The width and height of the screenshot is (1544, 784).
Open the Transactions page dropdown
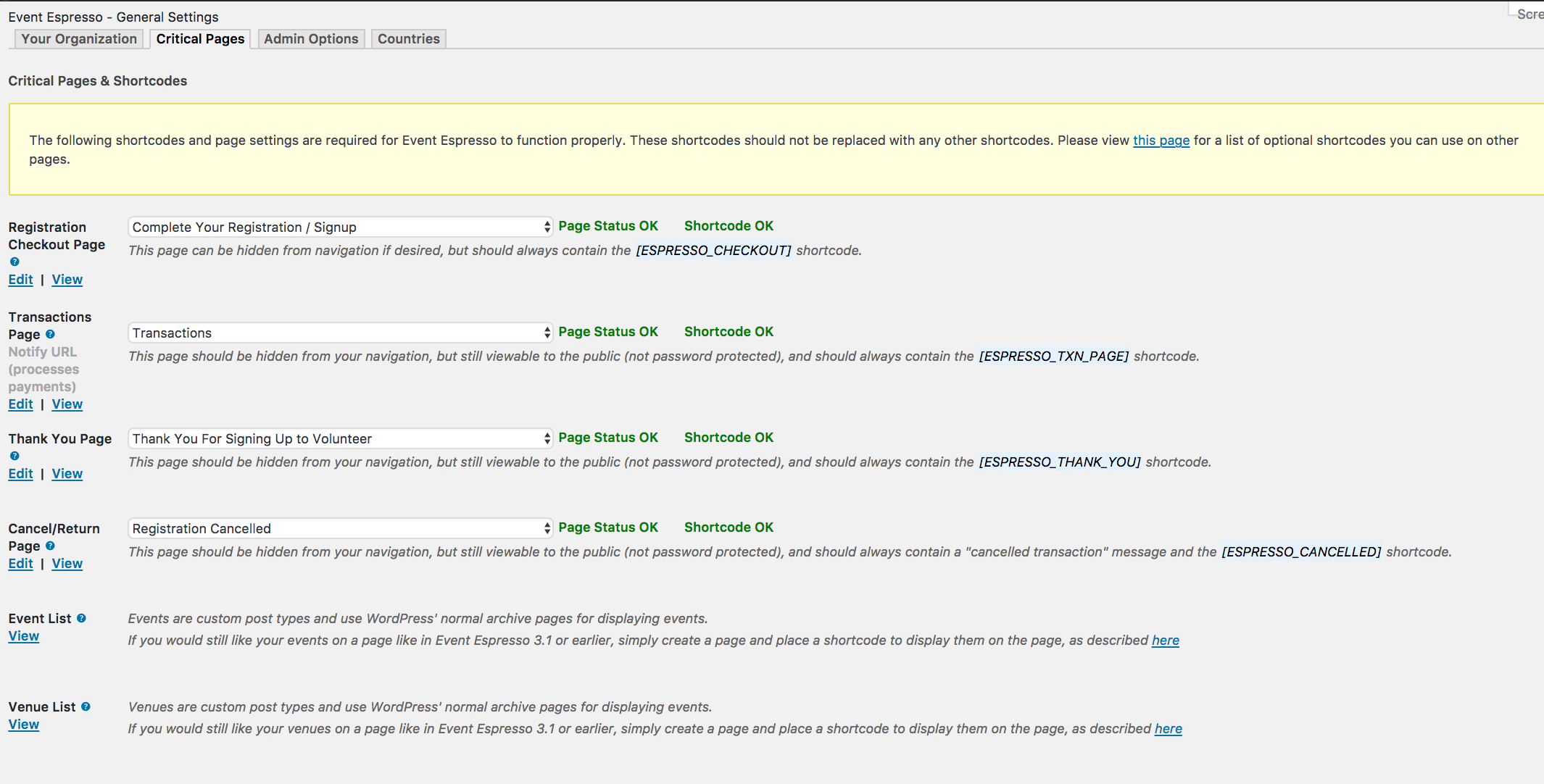[x=340, y=333]
